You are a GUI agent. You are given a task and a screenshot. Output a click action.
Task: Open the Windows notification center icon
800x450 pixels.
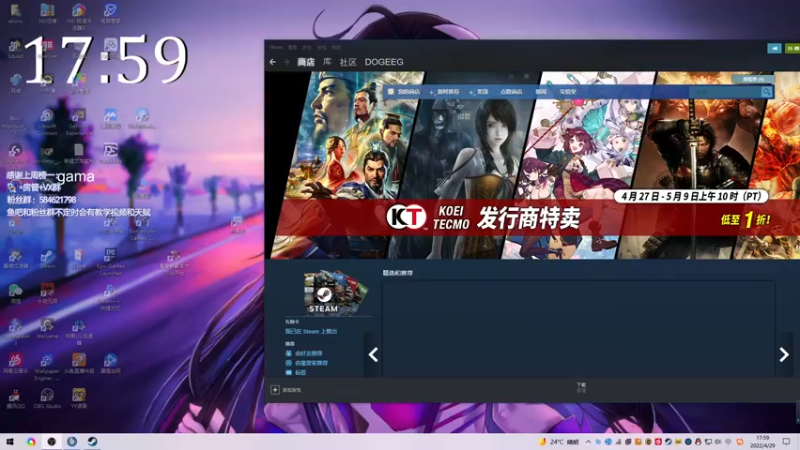787,442
